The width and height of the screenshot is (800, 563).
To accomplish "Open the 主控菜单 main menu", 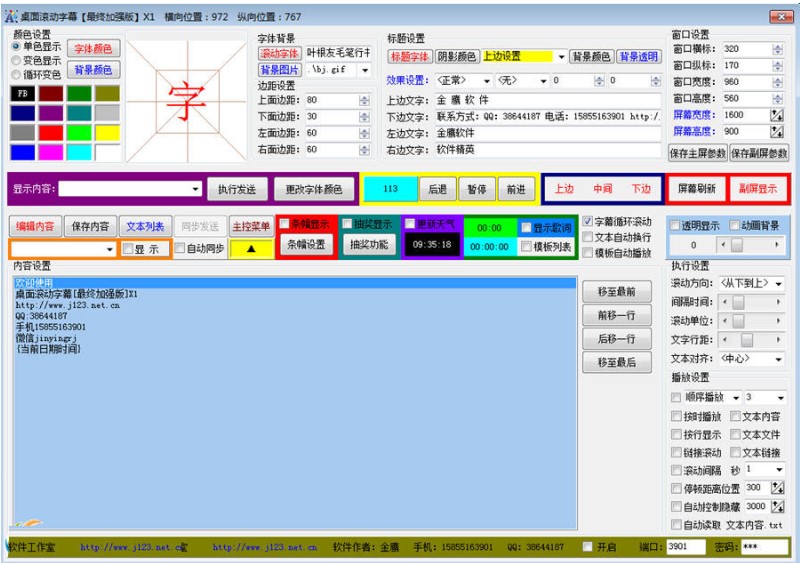I will point(250,227).
